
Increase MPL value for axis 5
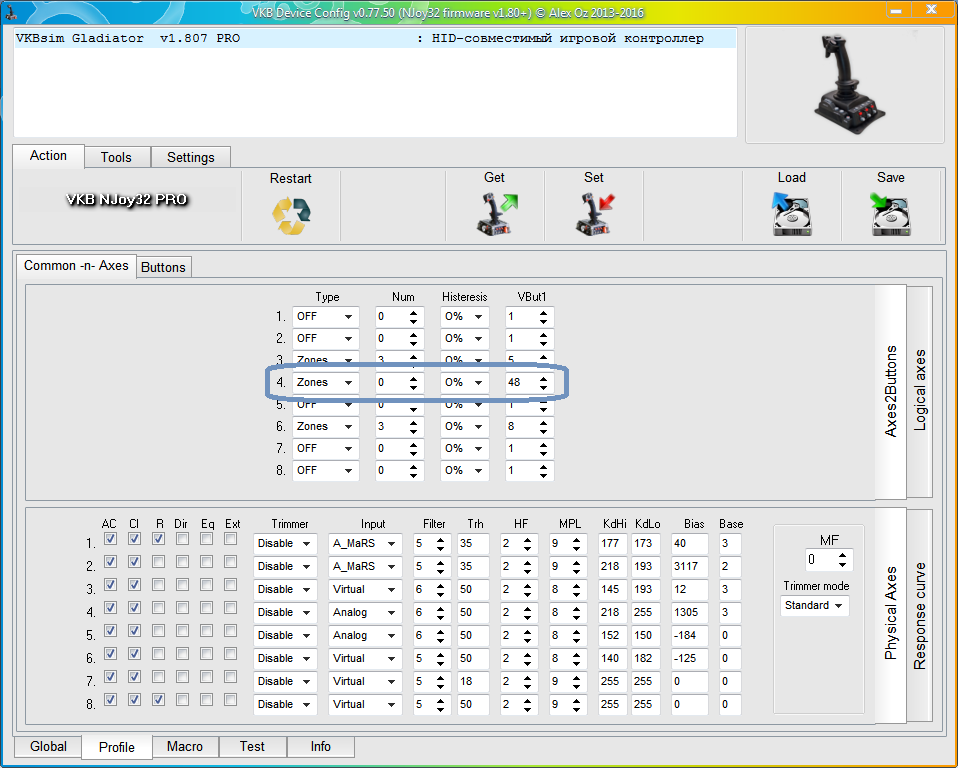576,632
